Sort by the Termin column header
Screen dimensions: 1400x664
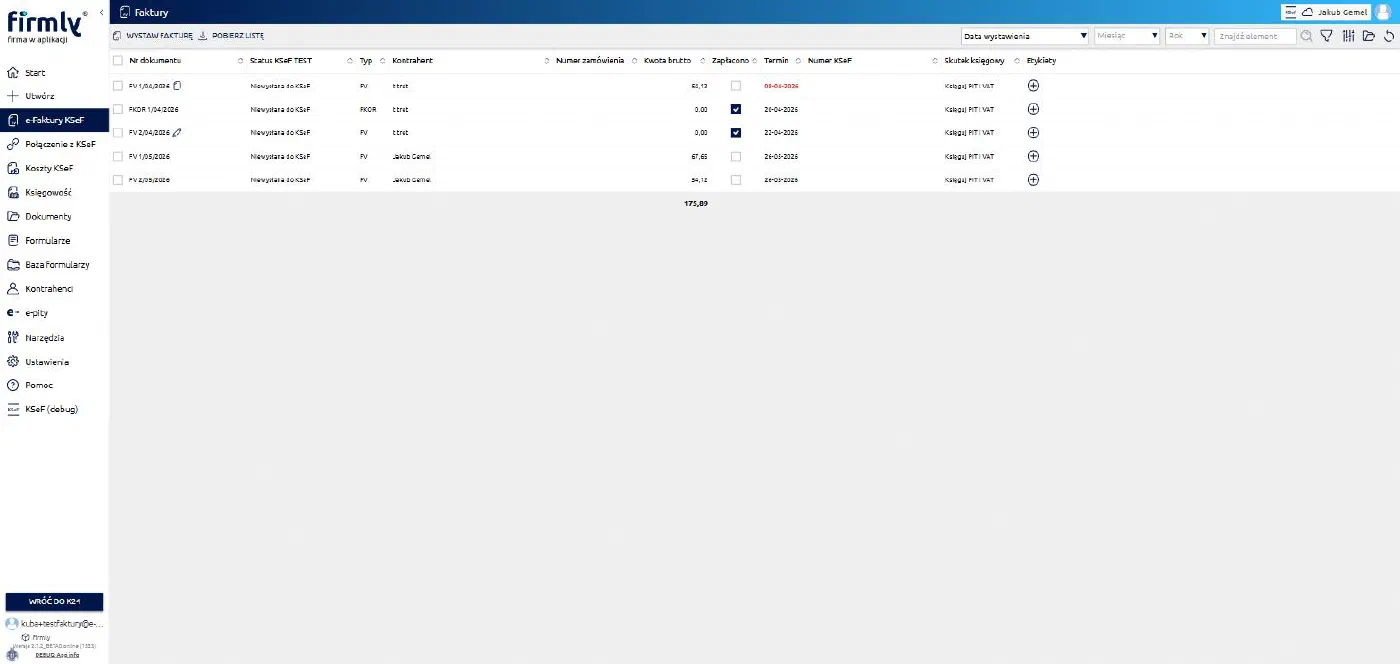pos(776,61)
